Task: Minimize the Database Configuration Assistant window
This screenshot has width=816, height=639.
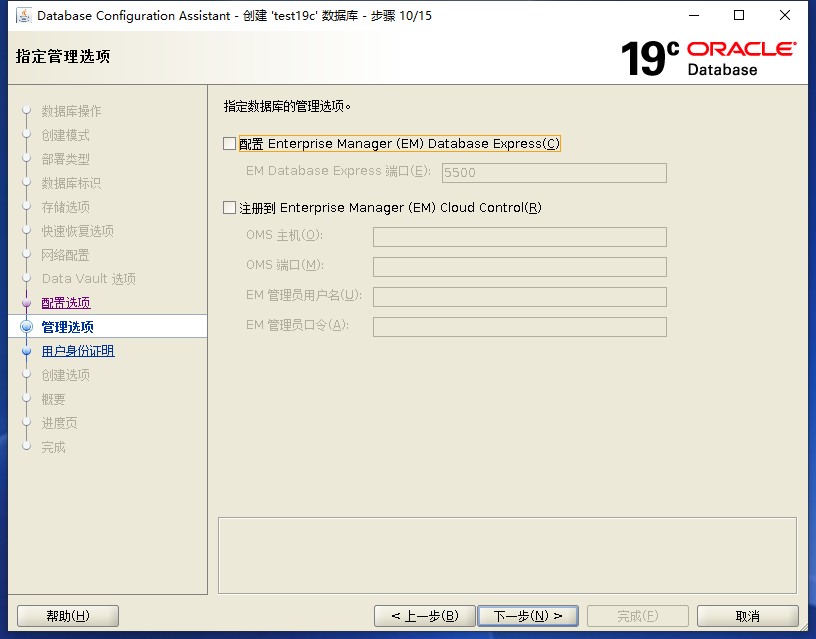Action: 694,16
